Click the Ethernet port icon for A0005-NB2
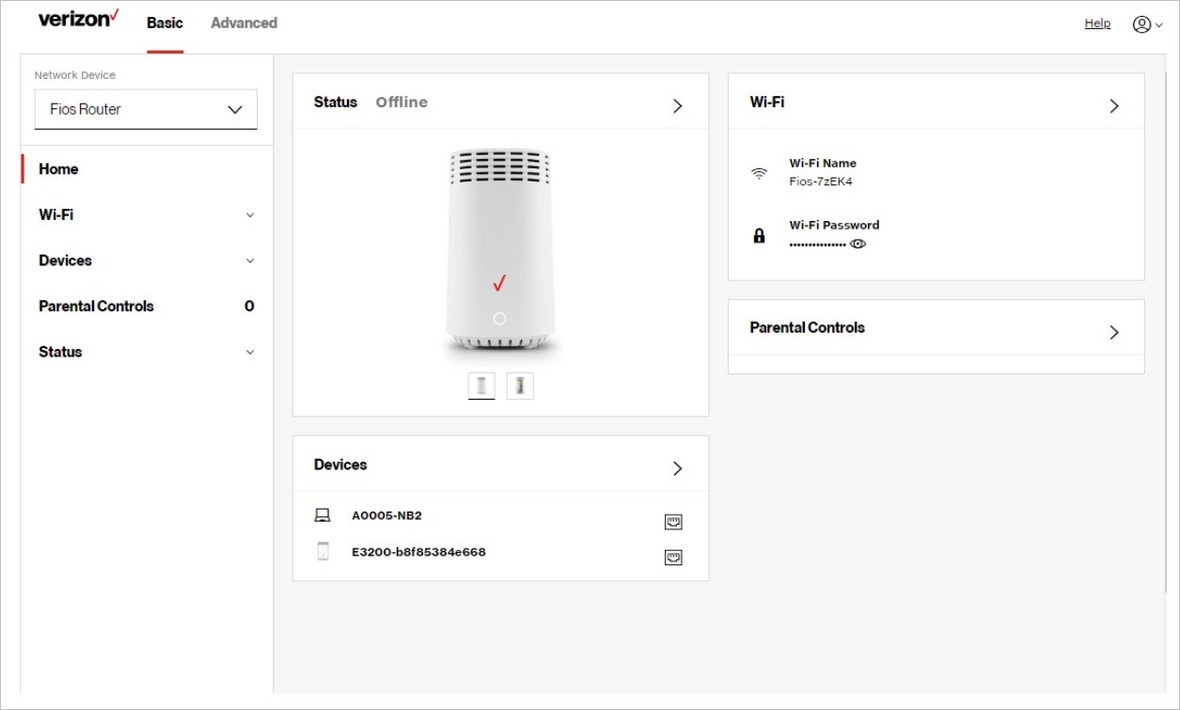Image resolution: width=1180 pixels, height=710 pixels. pos(673,521)
